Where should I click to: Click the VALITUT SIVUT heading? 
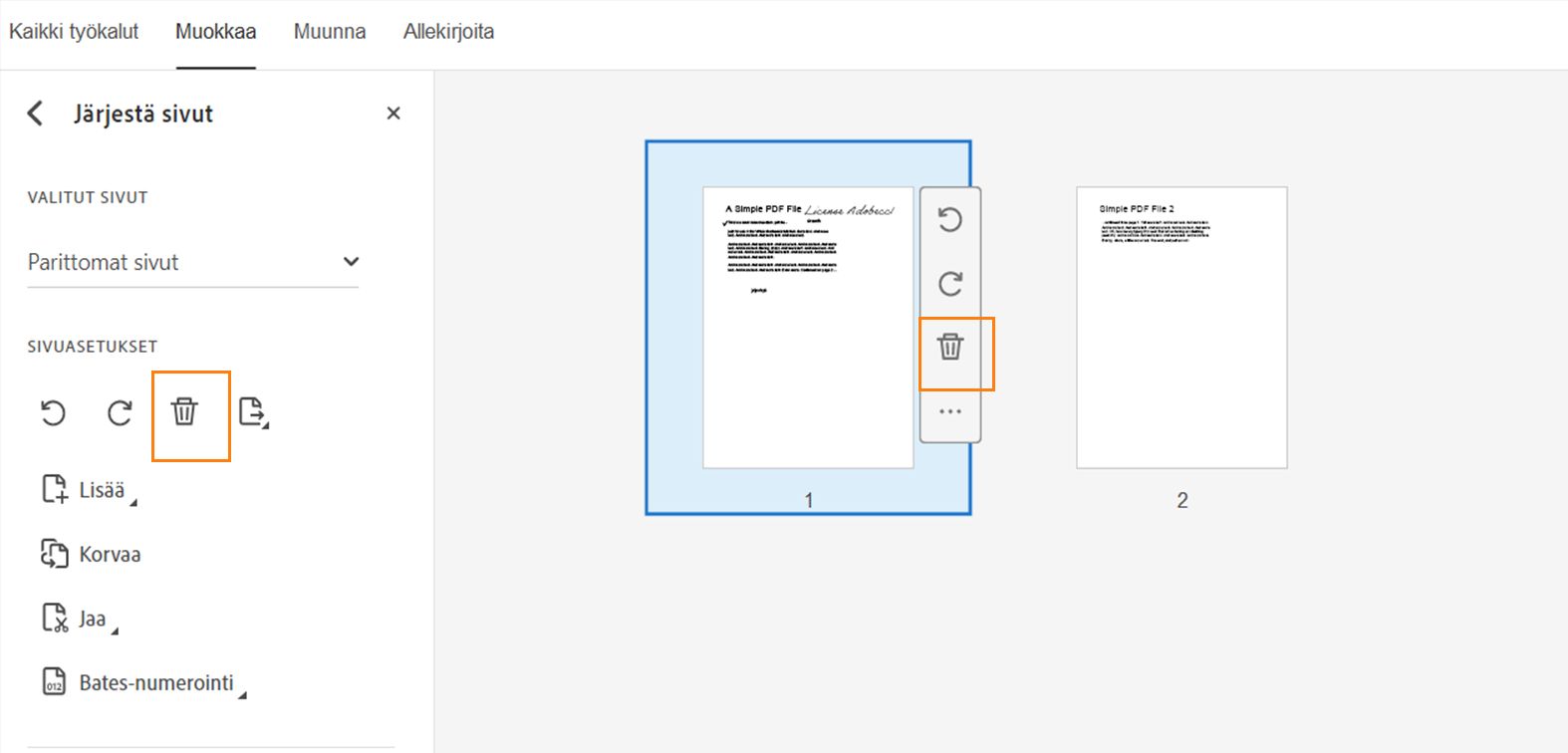(88, 197)
